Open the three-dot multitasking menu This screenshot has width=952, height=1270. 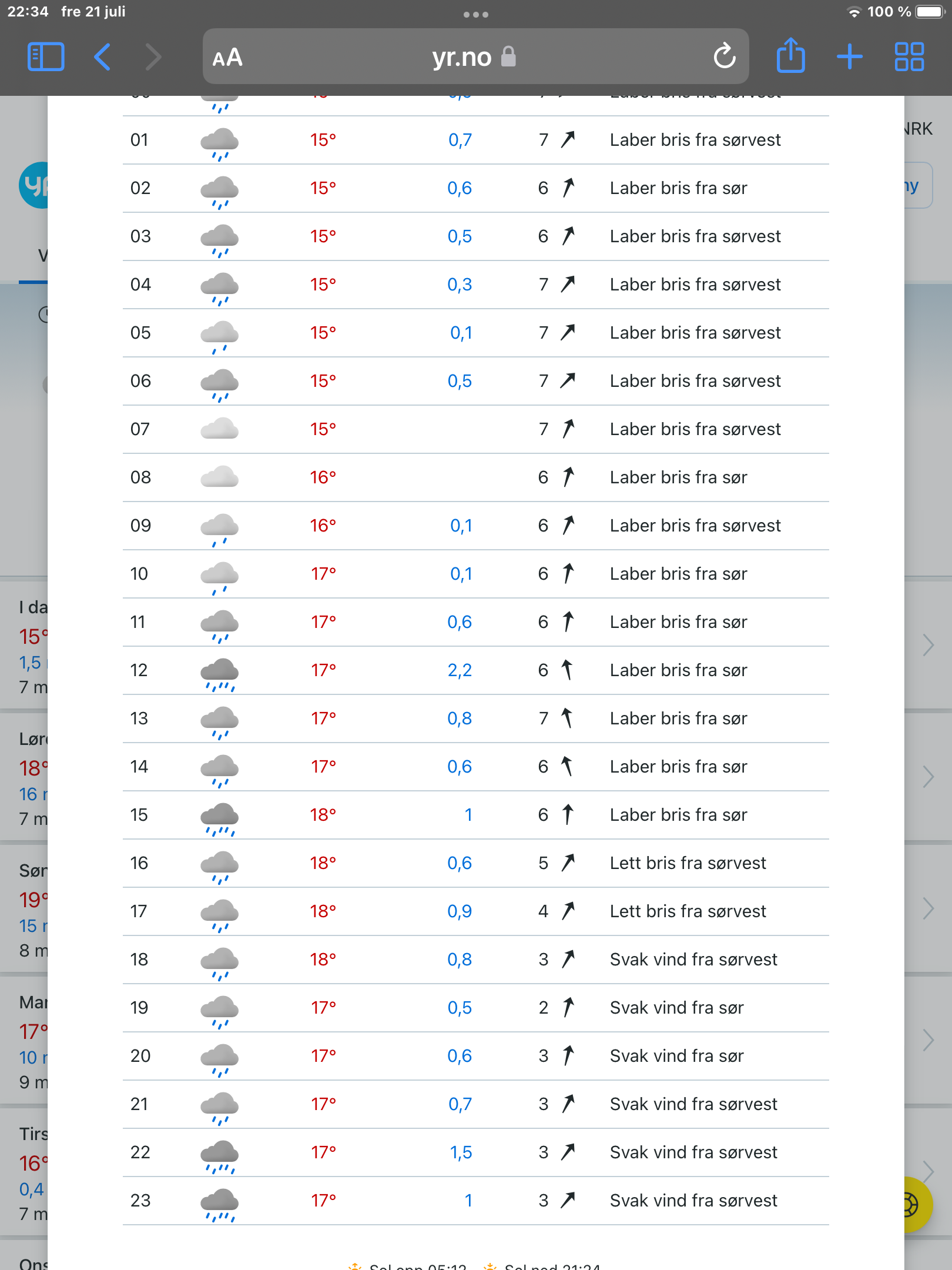point(475,15)
